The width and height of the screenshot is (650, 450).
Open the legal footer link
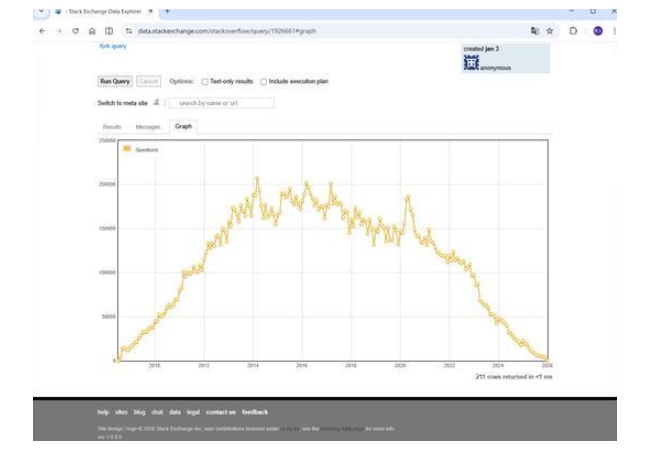193,412
